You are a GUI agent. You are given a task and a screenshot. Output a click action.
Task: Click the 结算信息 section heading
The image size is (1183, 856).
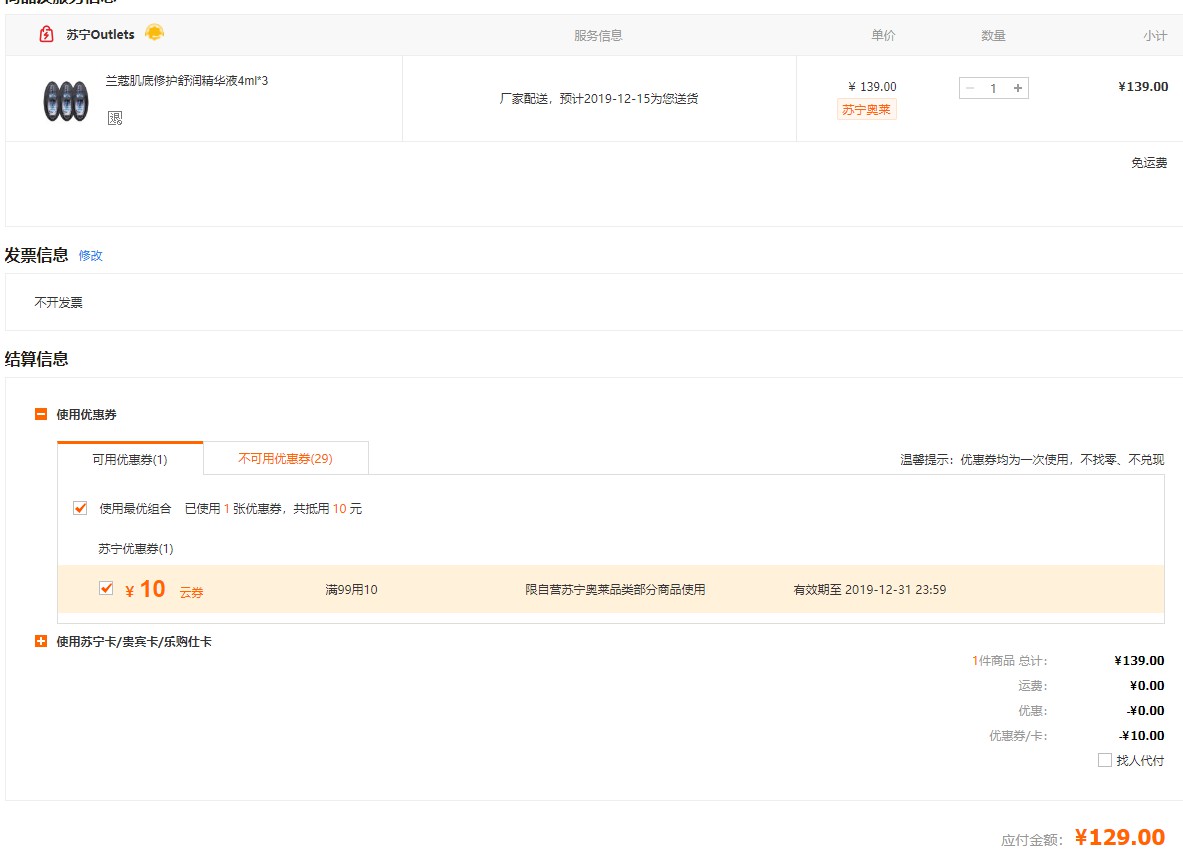[36, 359]
